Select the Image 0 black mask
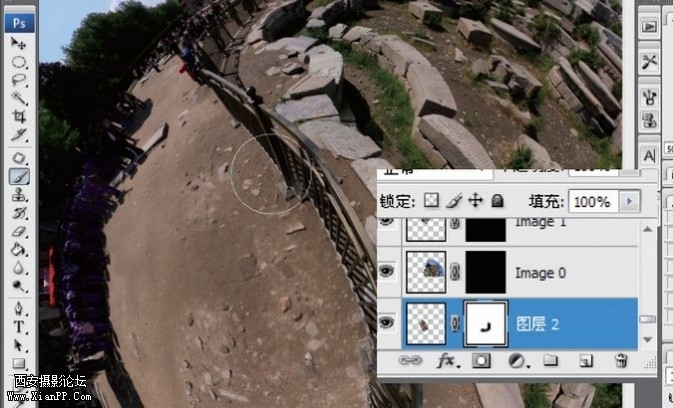This screenshot has height=408, width=673. tap(485, 272)
